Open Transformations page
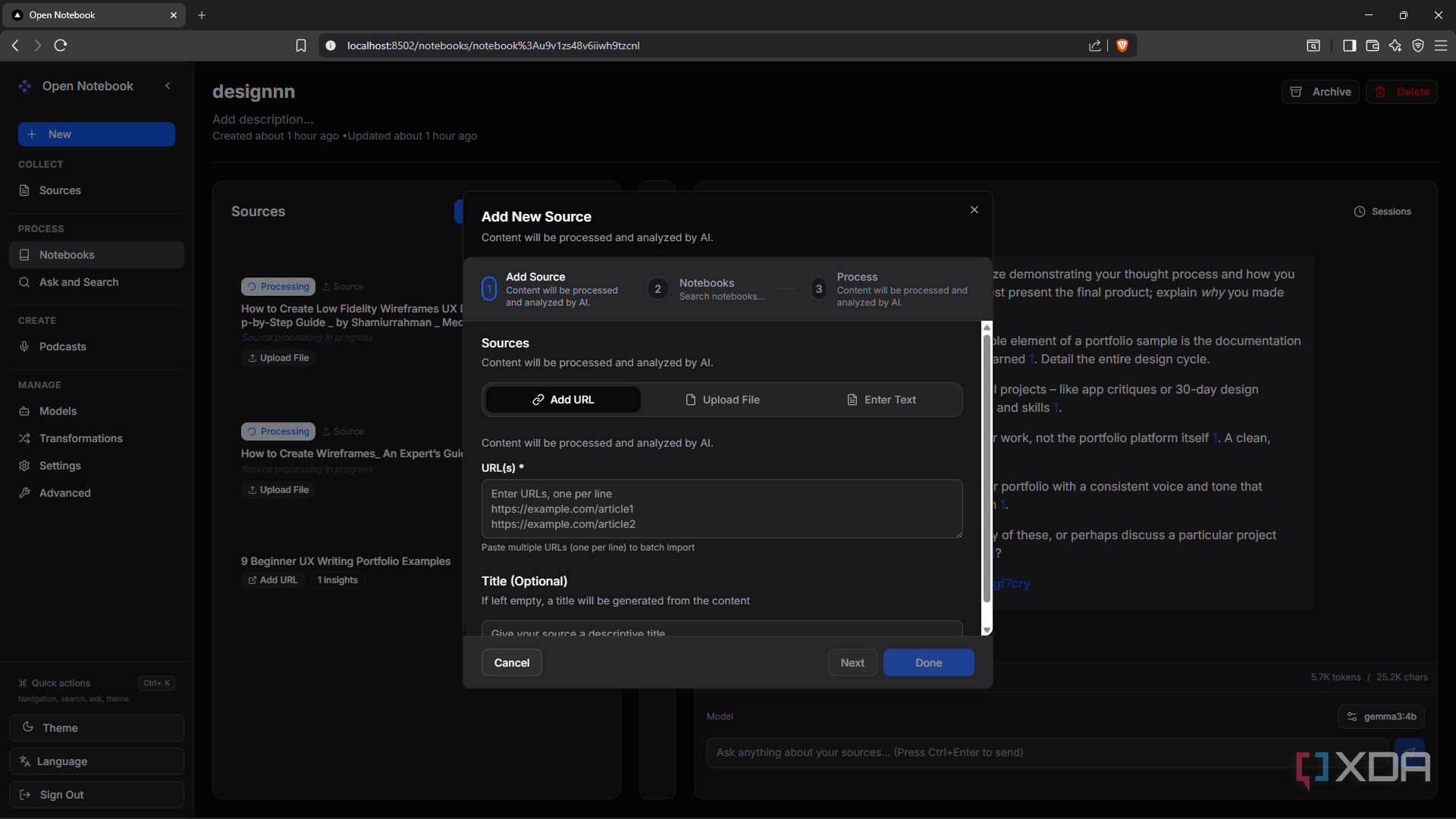This screenshot has height=819, width=1456. click(96, 438)
